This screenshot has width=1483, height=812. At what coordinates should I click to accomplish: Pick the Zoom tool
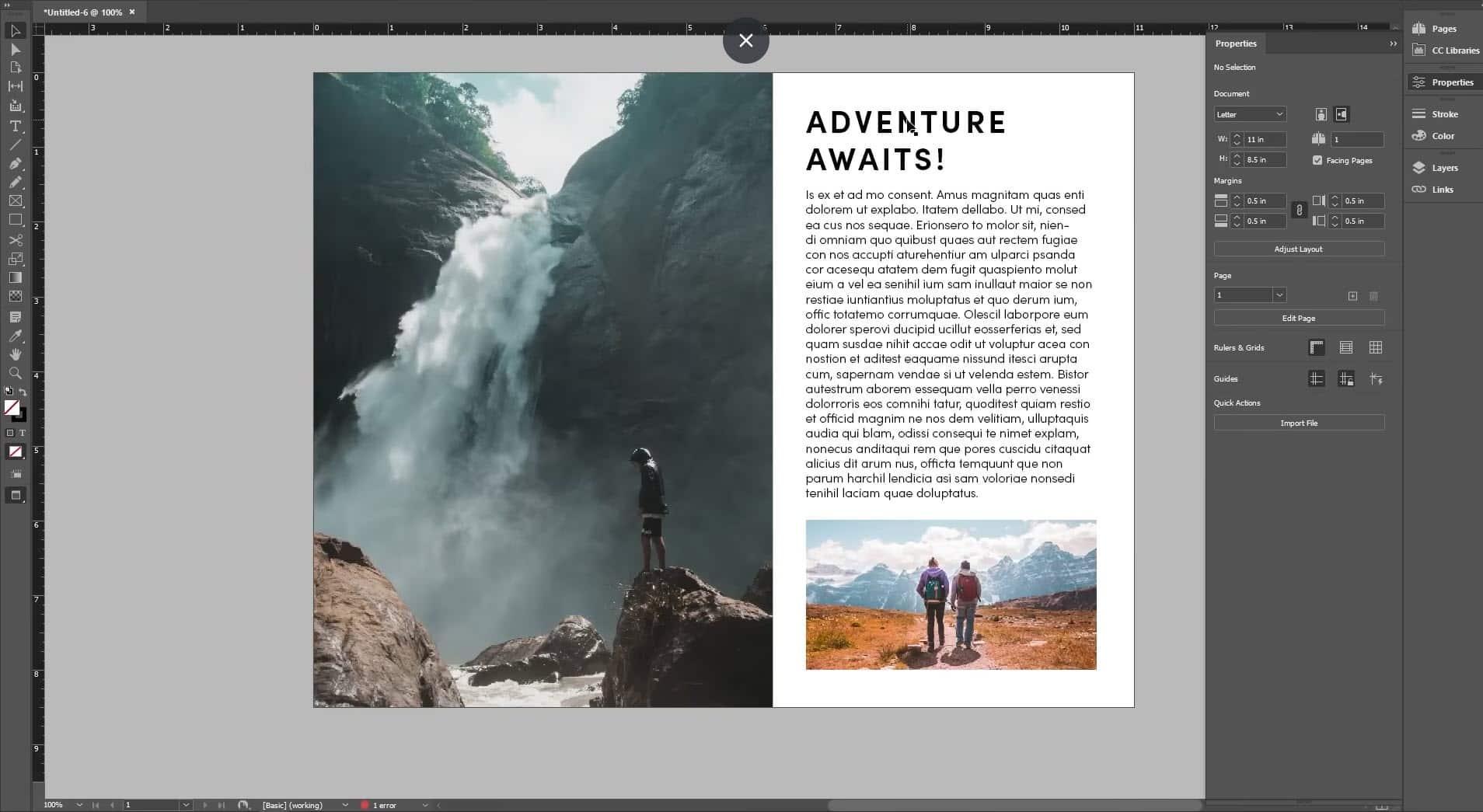14,373
